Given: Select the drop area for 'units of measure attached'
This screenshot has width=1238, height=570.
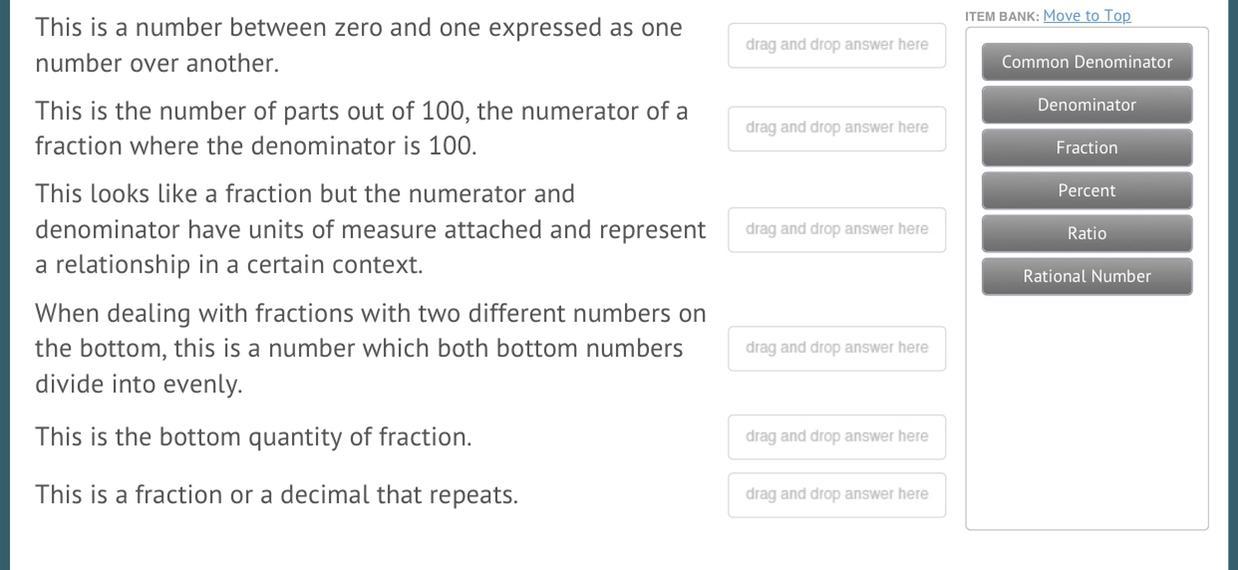Looking at the screenshot, I should 837,229.
